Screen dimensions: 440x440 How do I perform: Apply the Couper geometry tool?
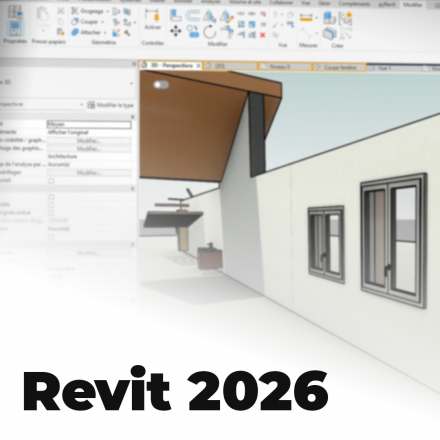point(85,22)
